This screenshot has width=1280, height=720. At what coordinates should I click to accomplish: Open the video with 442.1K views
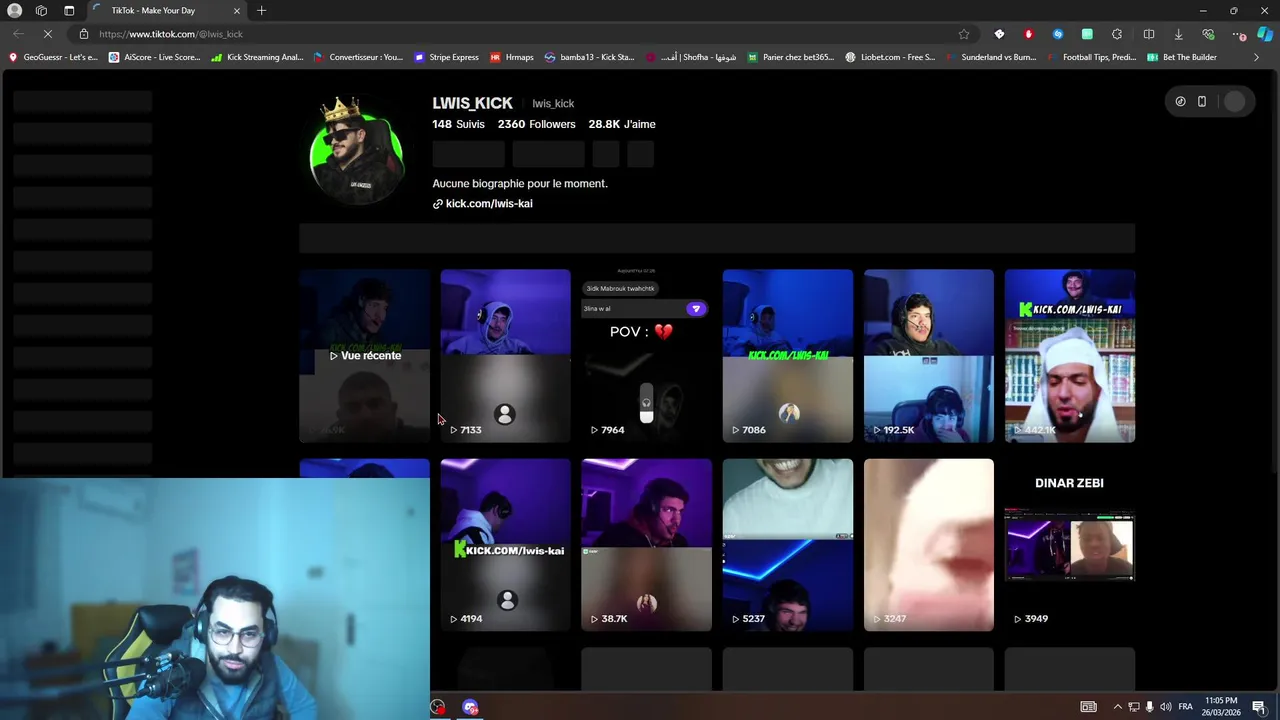click(x=1069, y=355)
